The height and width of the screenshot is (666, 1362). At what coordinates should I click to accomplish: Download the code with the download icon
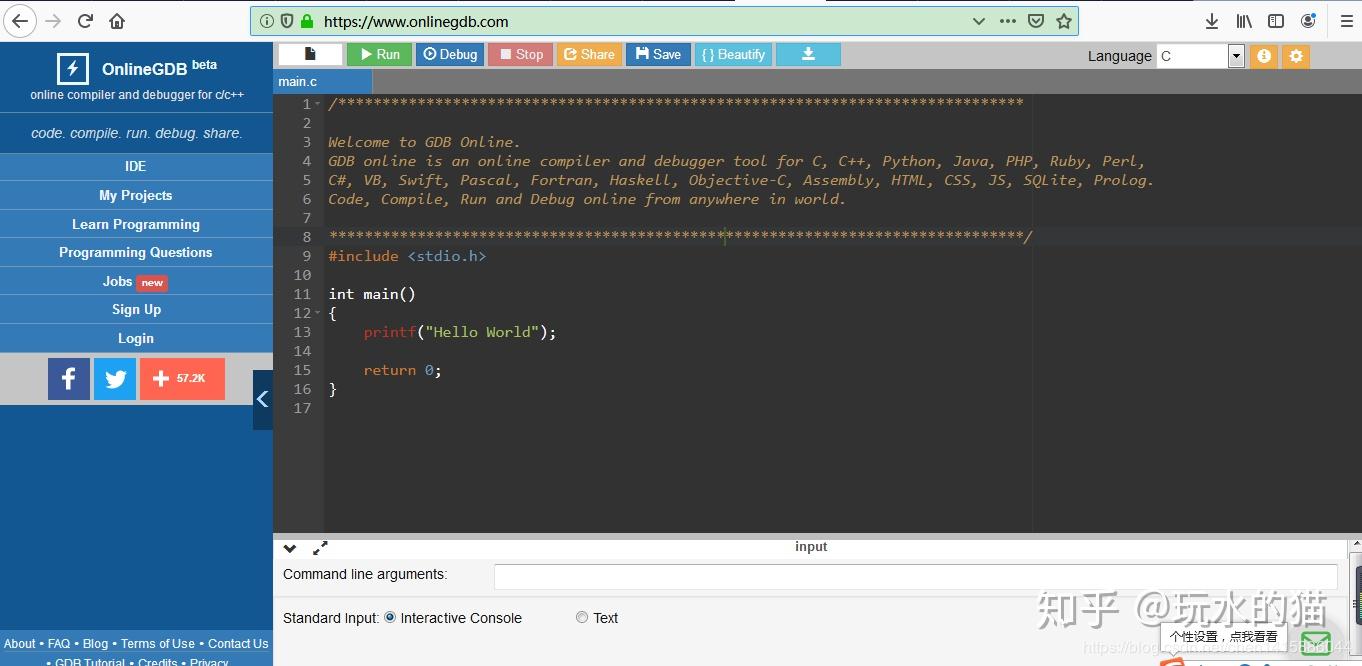click(x=808, y=55)
